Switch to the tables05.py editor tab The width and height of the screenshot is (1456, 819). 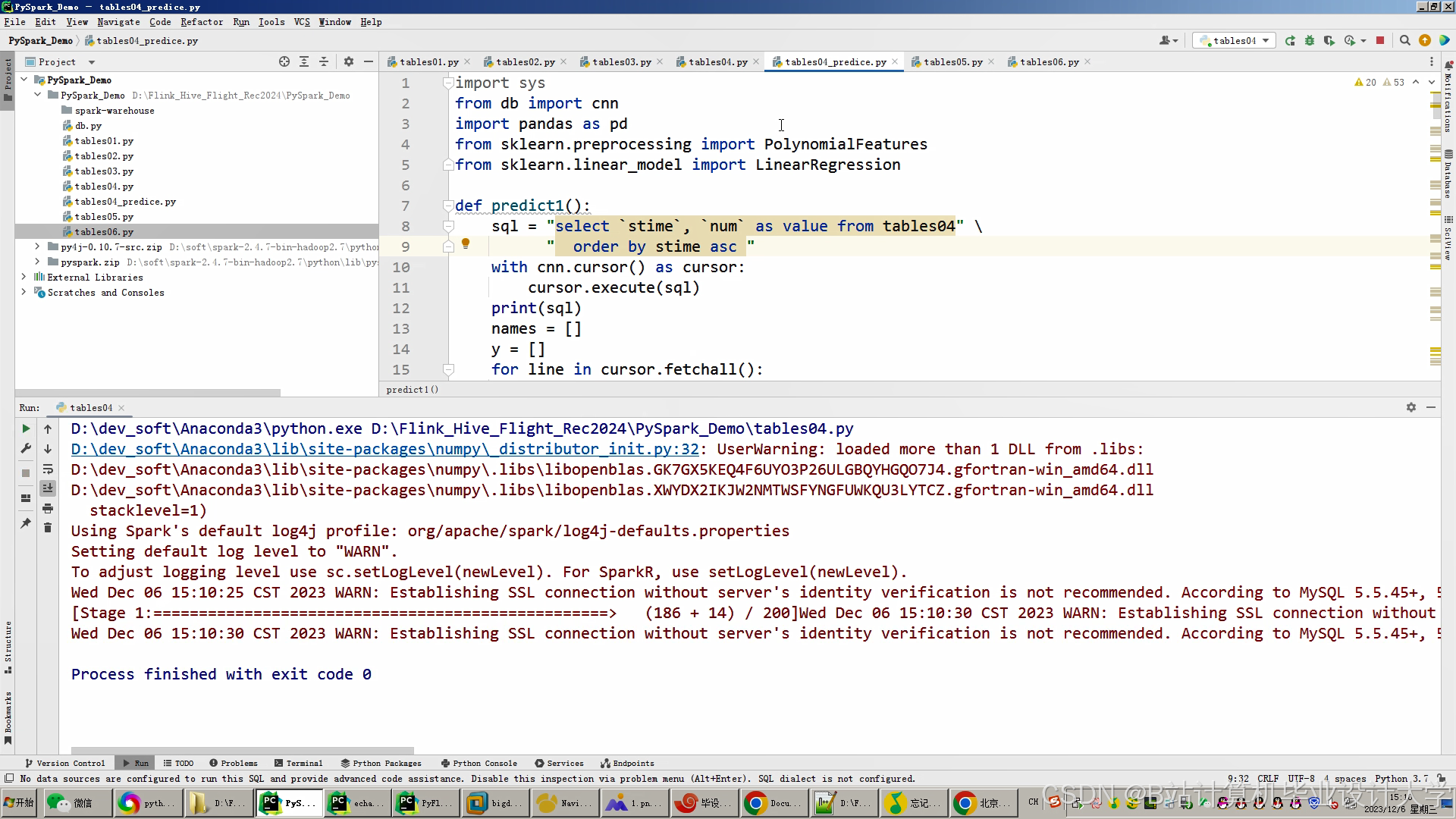click(952, 62)
